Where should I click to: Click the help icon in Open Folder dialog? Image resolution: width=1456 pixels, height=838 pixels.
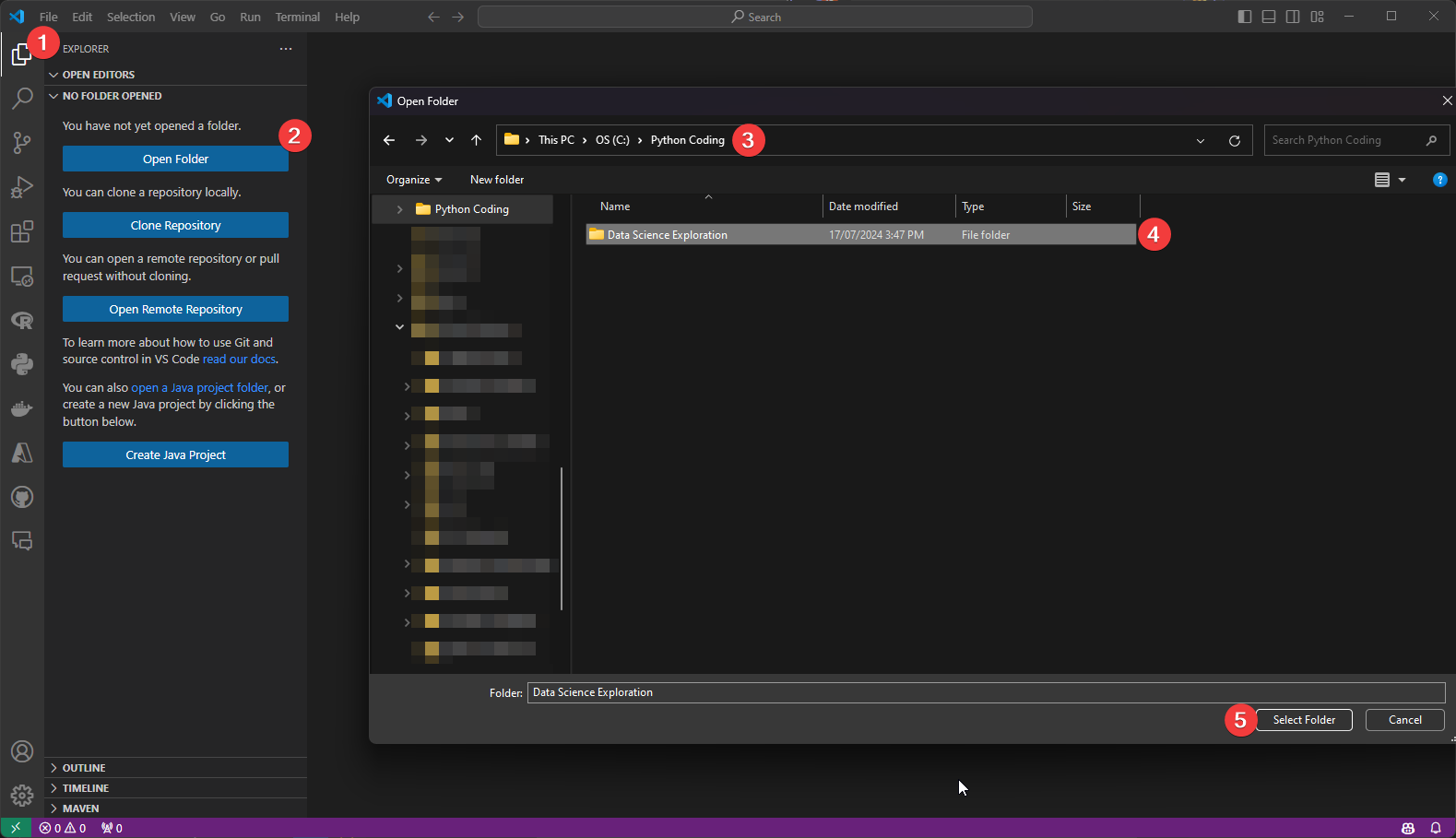coord(1439,180)
